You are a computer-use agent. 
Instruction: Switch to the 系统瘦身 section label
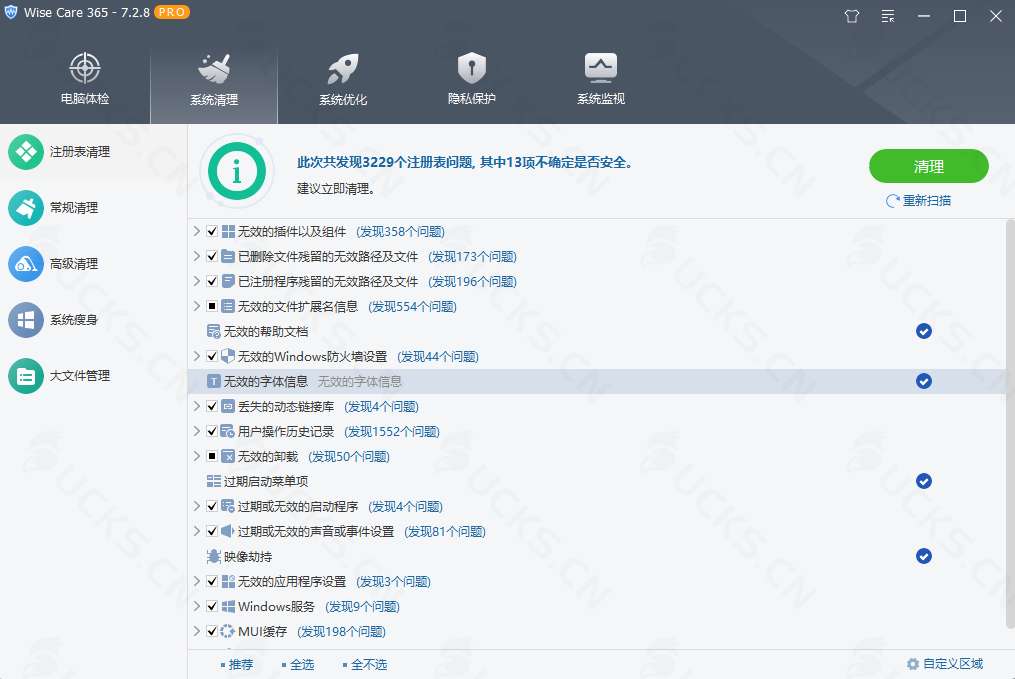(x=74, y=320)
